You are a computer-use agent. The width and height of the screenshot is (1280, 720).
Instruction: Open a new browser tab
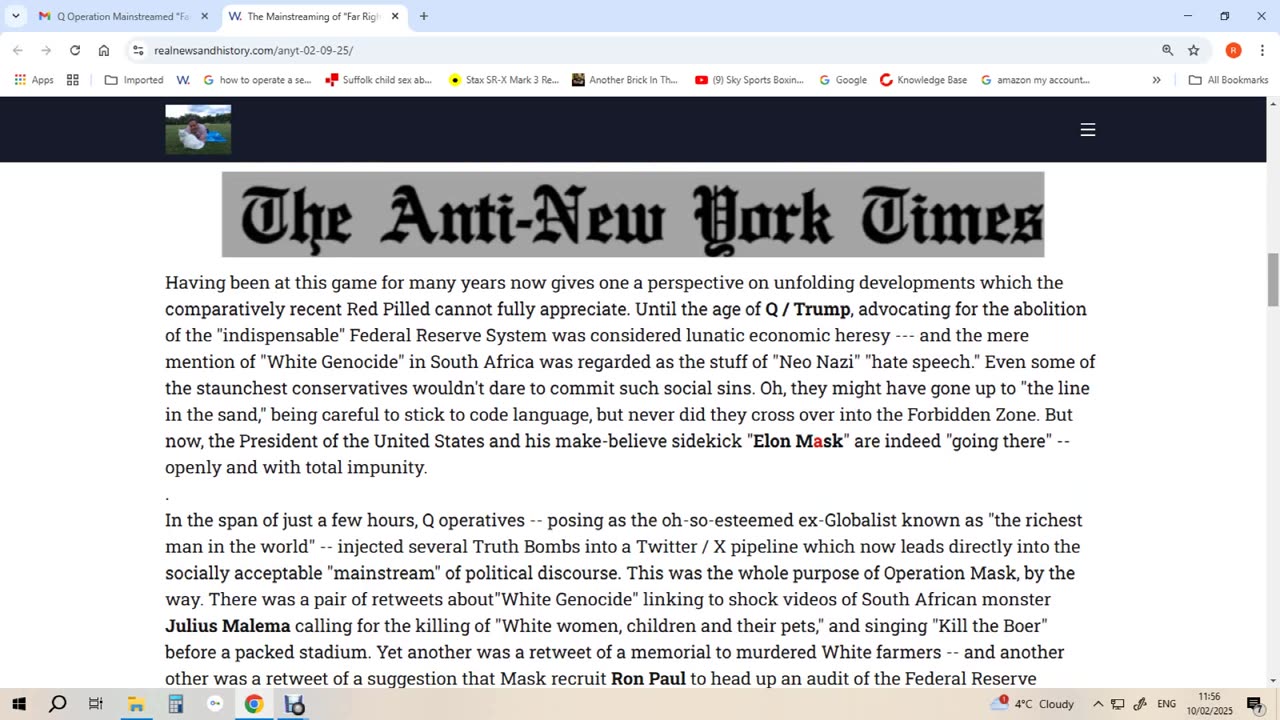[424, 16]
